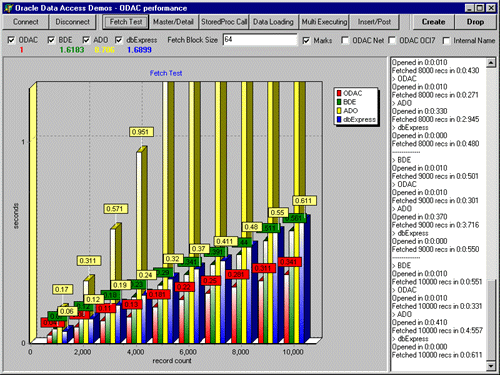Screen dimensions: 500x375
Task: Click the yellow 0.411 chart mark
Action: [x=226, y=241]
